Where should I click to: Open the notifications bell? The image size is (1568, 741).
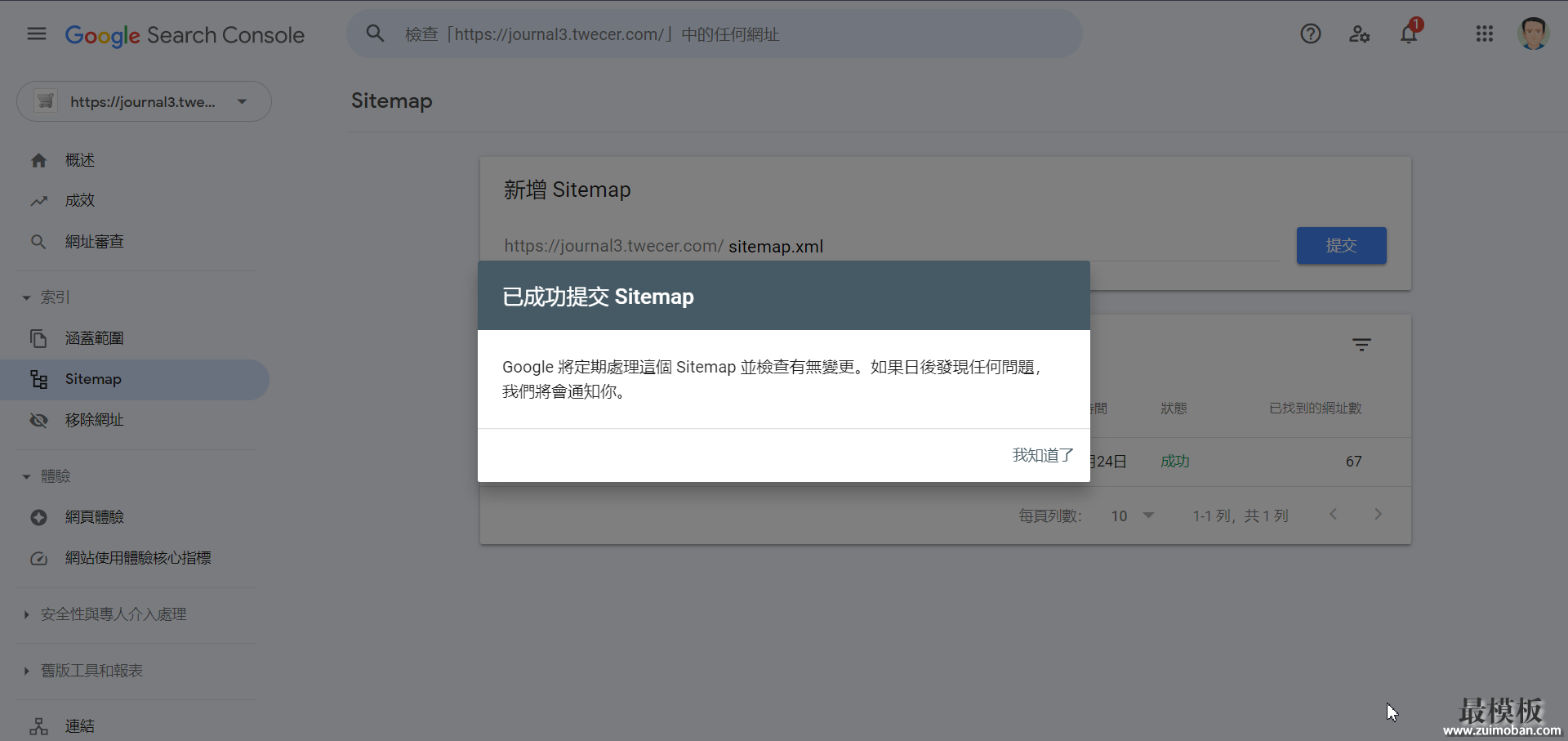(x=1409, y=34)
